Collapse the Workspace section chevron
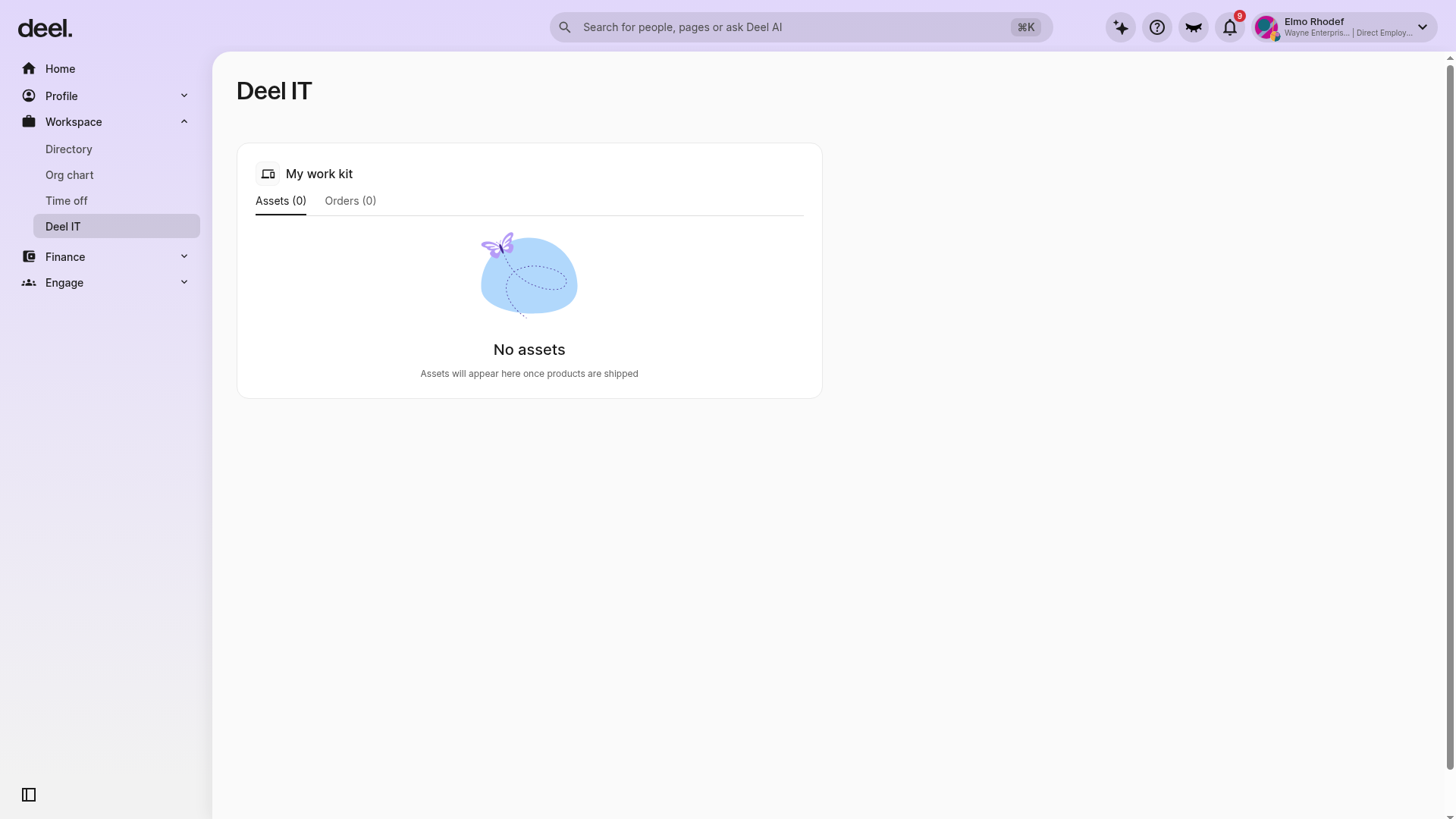 184,121
